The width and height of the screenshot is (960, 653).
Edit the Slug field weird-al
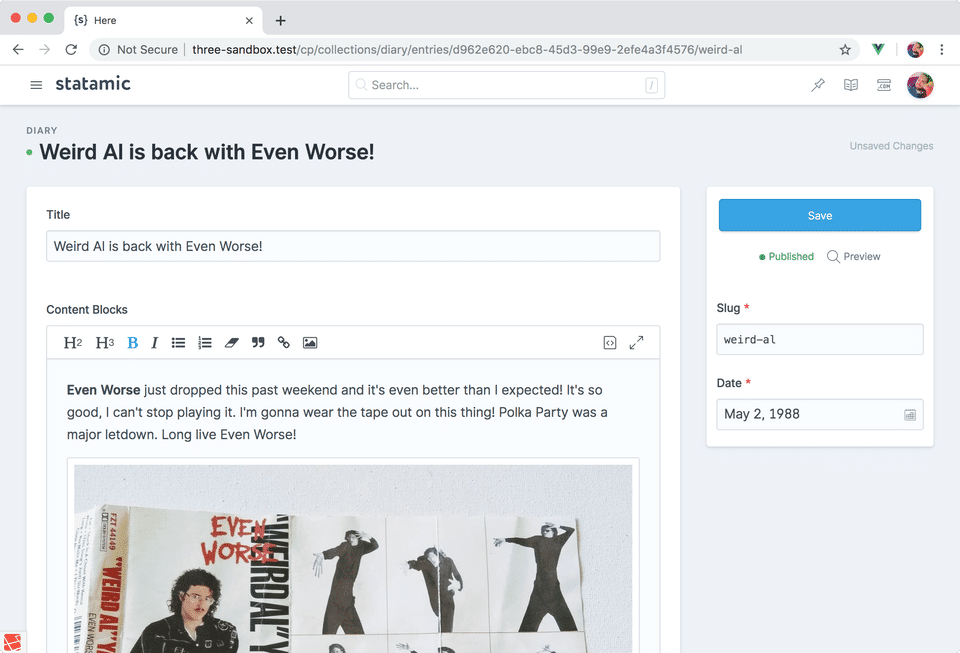coord(819,340)
